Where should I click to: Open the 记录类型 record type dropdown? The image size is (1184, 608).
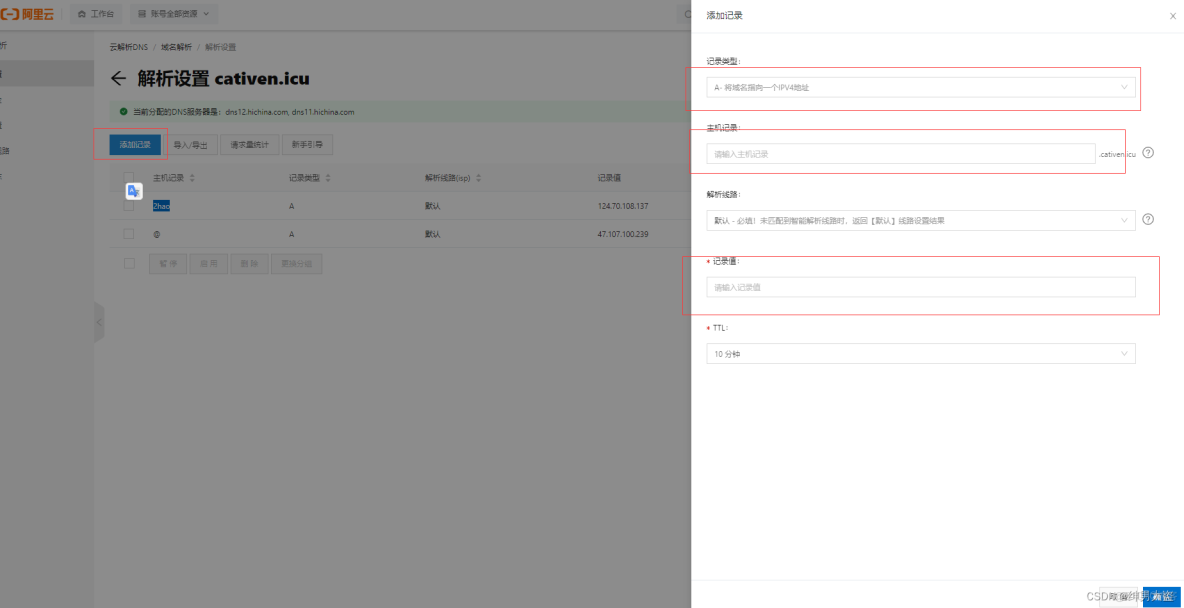tap(919, 87)
